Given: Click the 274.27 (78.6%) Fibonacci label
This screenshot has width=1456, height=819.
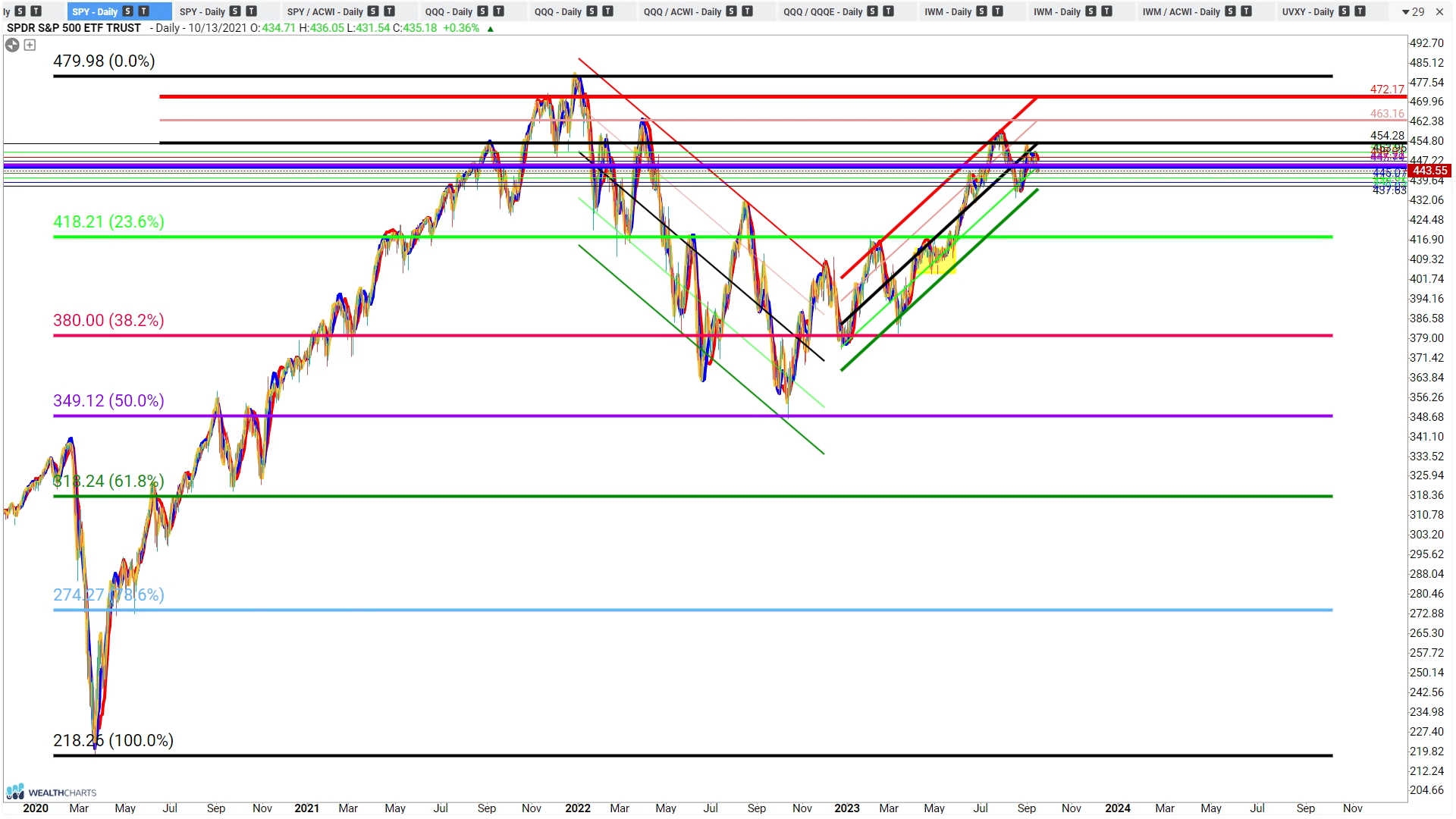Looking at the screenshot, I should coord(108,595).
